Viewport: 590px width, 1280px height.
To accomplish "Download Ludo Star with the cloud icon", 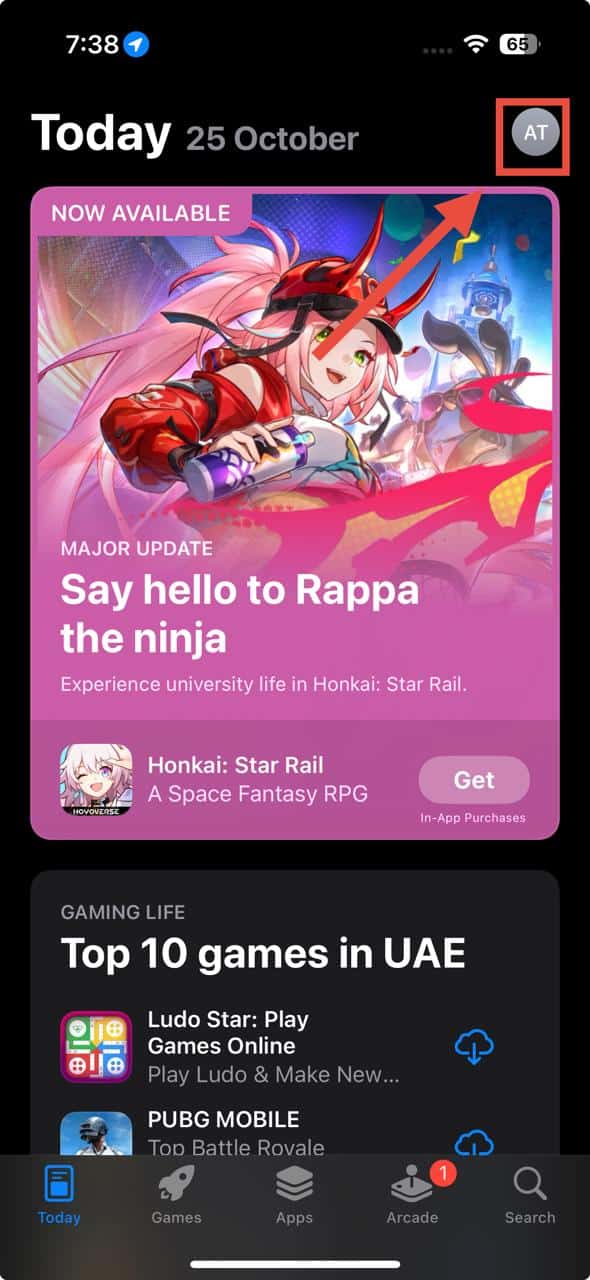I will tap(475, 1047).
